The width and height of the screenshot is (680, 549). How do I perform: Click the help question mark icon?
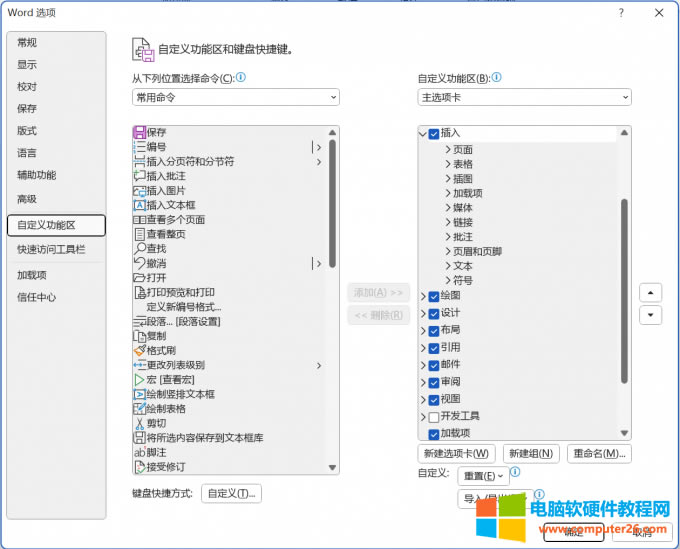pyautogui.click(x=621, y=13)
